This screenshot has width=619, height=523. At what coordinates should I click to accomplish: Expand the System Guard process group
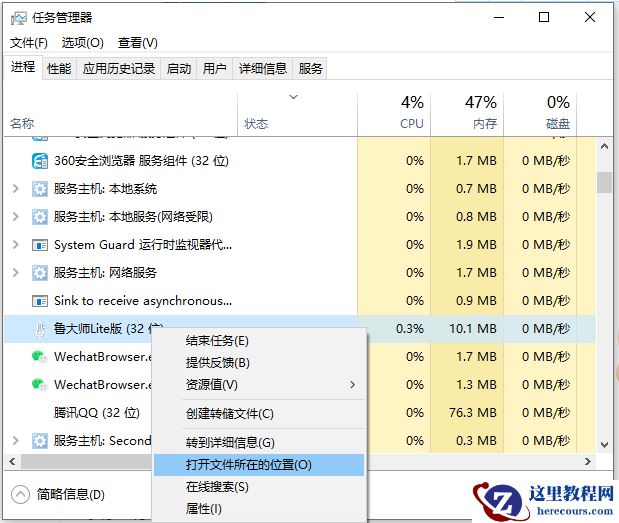(15, 245)
